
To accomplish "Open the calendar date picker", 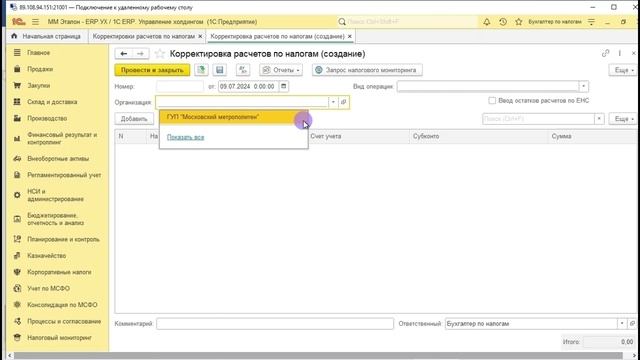I will click(x=284, y=87).
